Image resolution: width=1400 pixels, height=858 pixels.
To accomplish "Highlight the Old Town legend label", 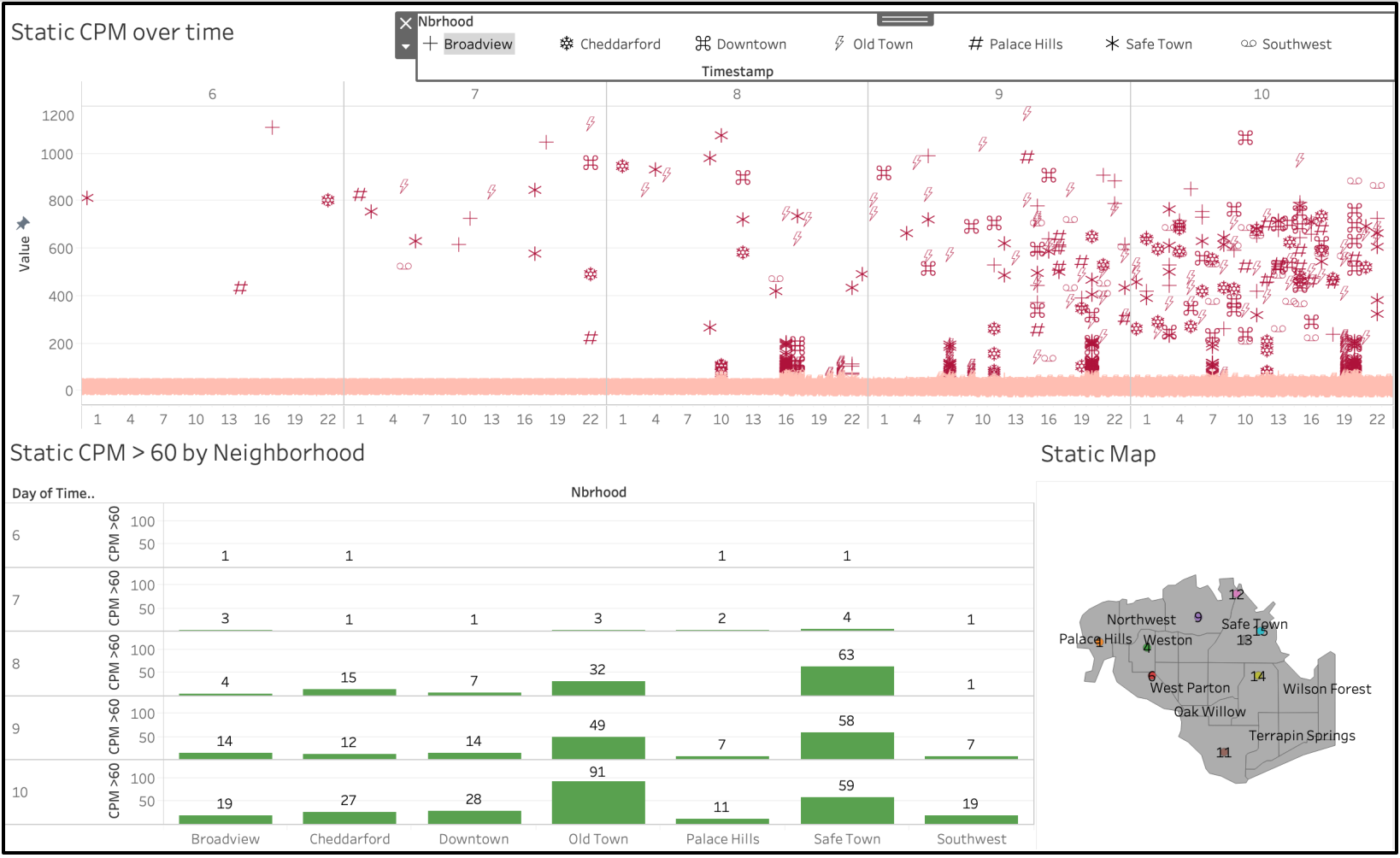I will 883,44.
